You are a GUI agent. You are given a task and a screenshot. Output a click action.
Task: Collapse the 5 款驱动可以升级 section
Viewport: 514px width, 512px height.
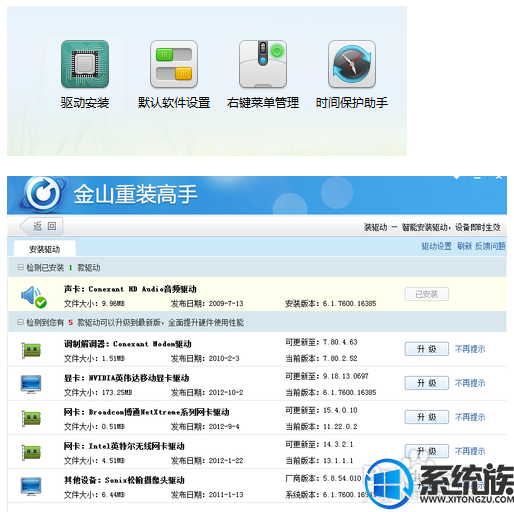point(20,322)
